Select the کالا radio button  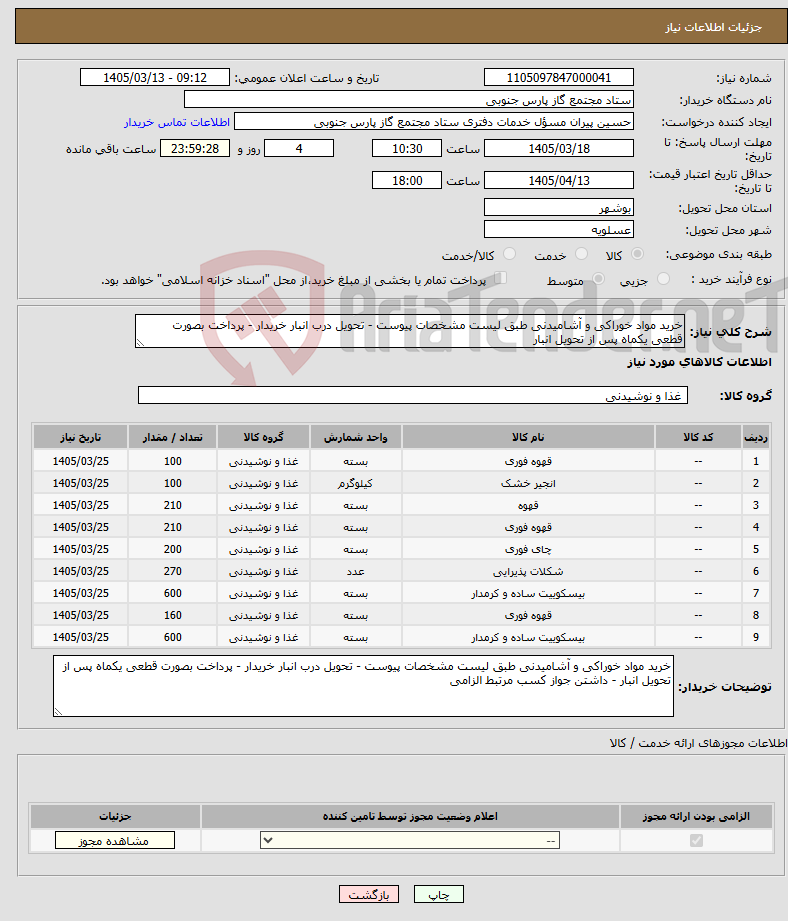(637, 254)
